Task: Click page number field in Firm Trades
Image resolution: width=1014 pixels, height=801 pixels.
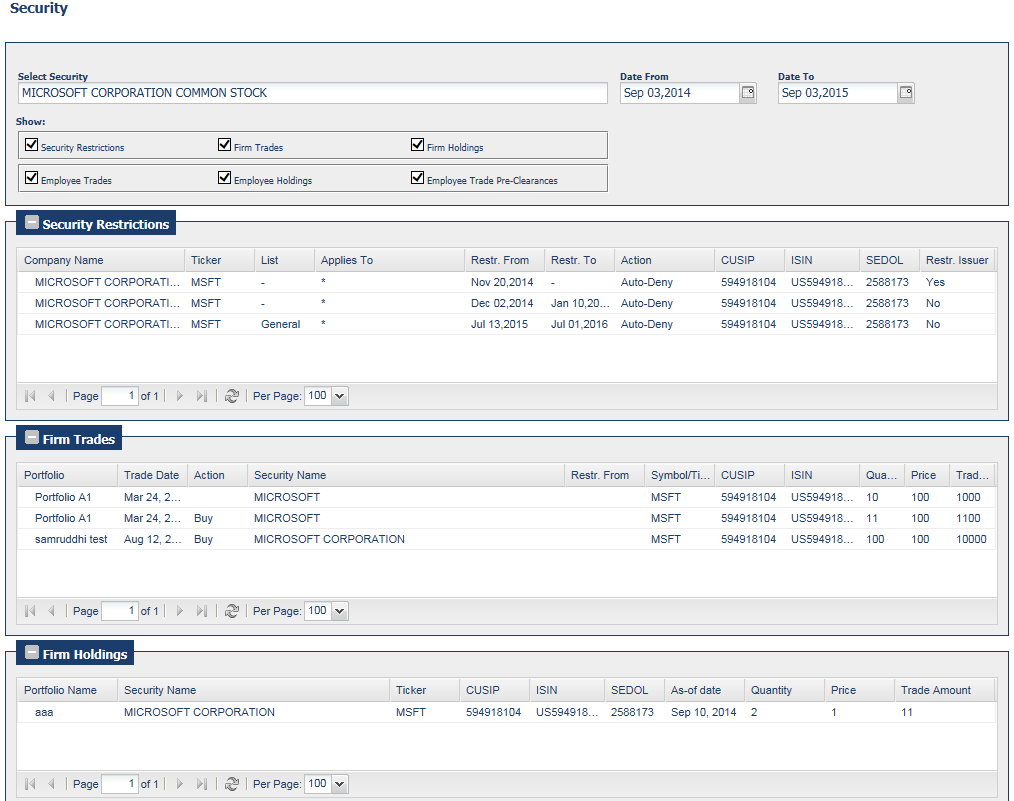Action: pyautogui.click(x=120, y=611)
